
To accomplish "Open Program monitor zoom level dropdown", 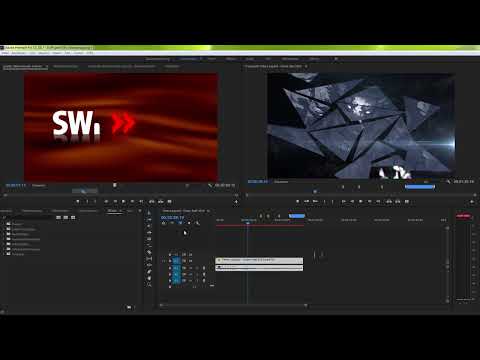I will [282, 182].
